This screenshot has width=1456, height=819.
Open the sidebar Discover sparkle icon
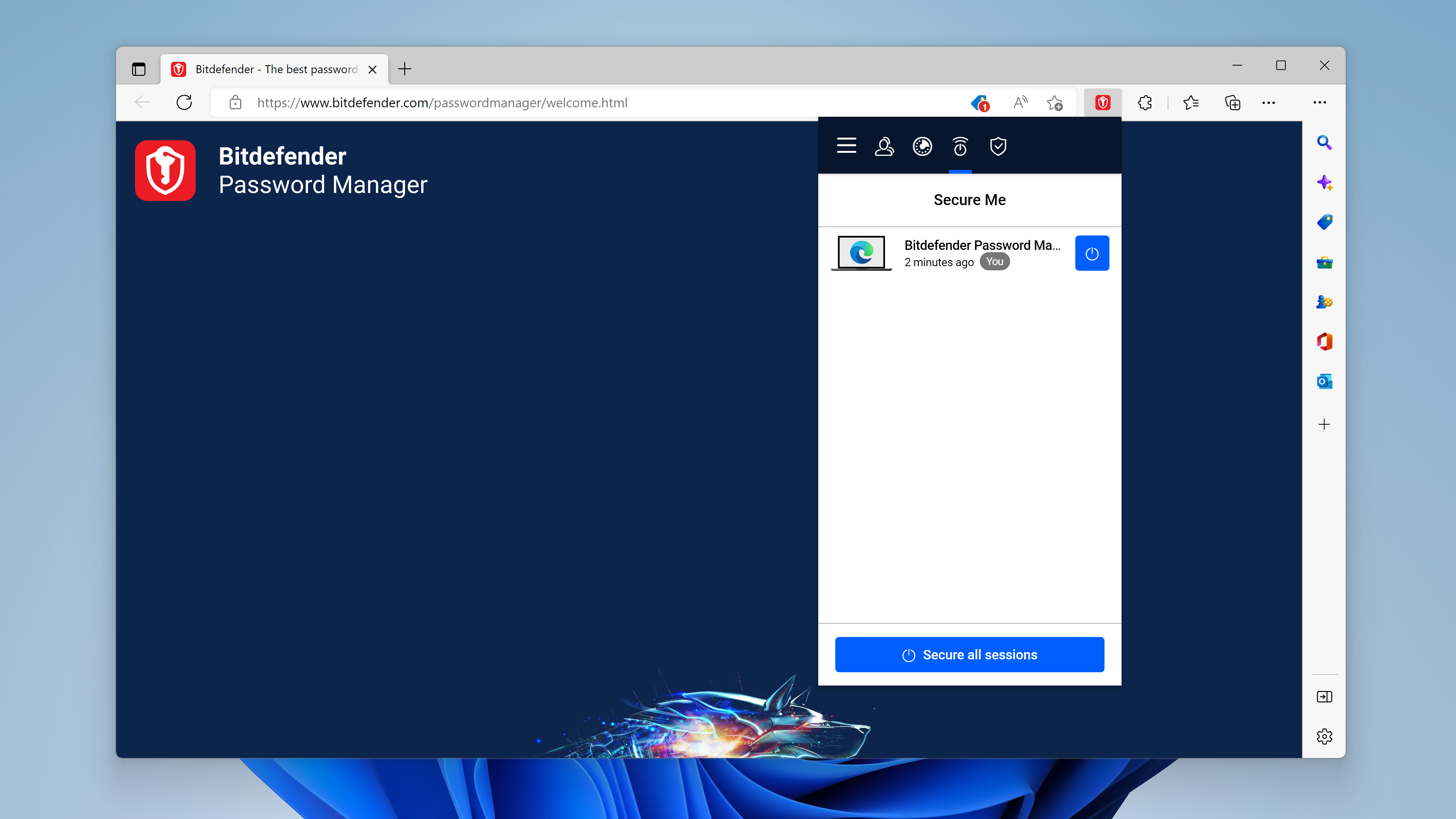pyautogui.click(x=1324, y=182)
